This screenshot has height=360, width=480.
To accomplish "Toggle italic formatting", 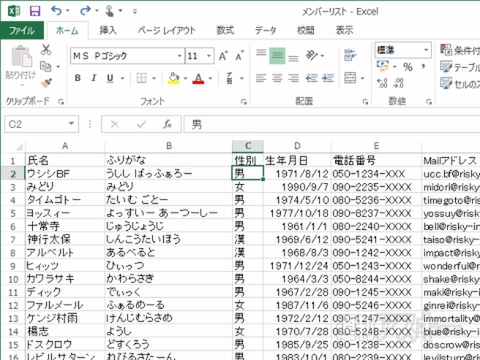I will click(x=94, y=78).
